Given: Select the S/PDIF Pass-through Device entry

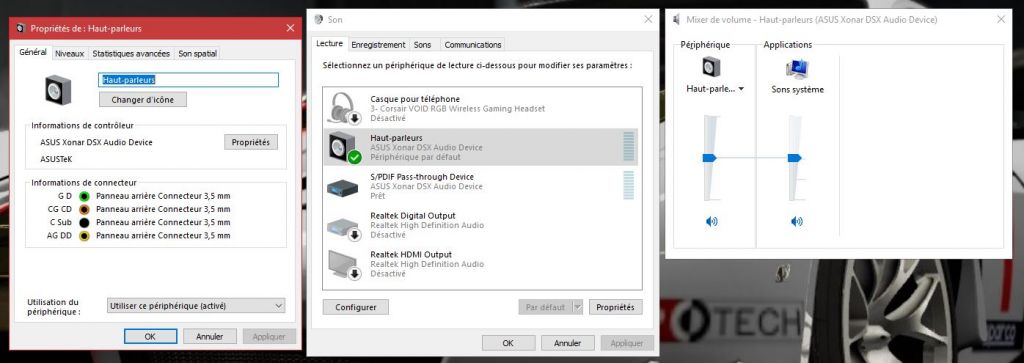Looking at the screenshot, I should click(x=481, y=186).
